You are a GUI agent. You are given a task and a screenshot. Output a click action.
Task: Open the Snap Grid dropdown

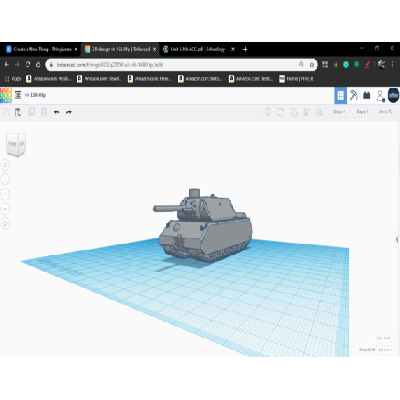click(386, 350)
